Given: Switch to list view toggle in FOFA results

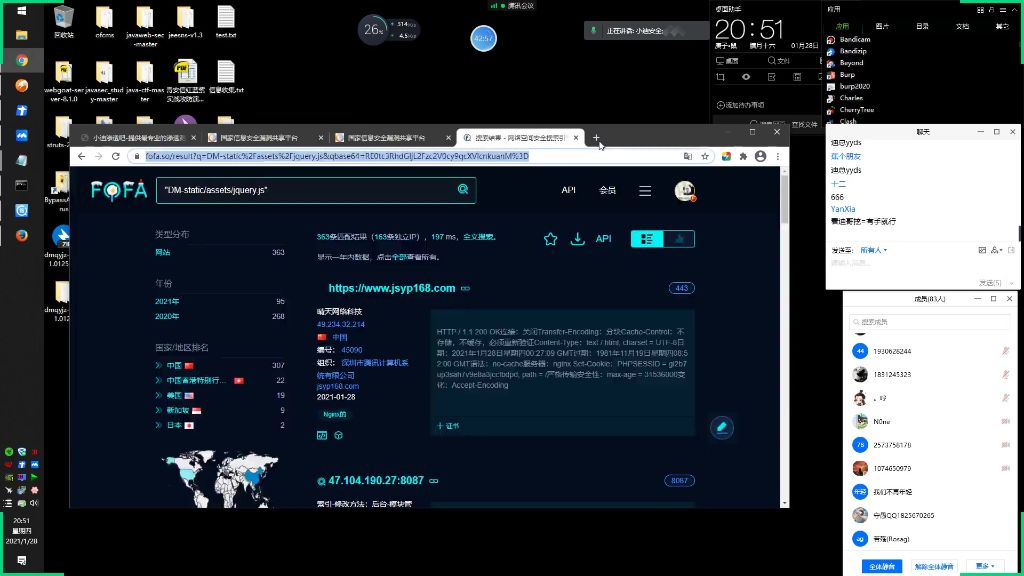Looking at the screenshot, I should point(647,239).
